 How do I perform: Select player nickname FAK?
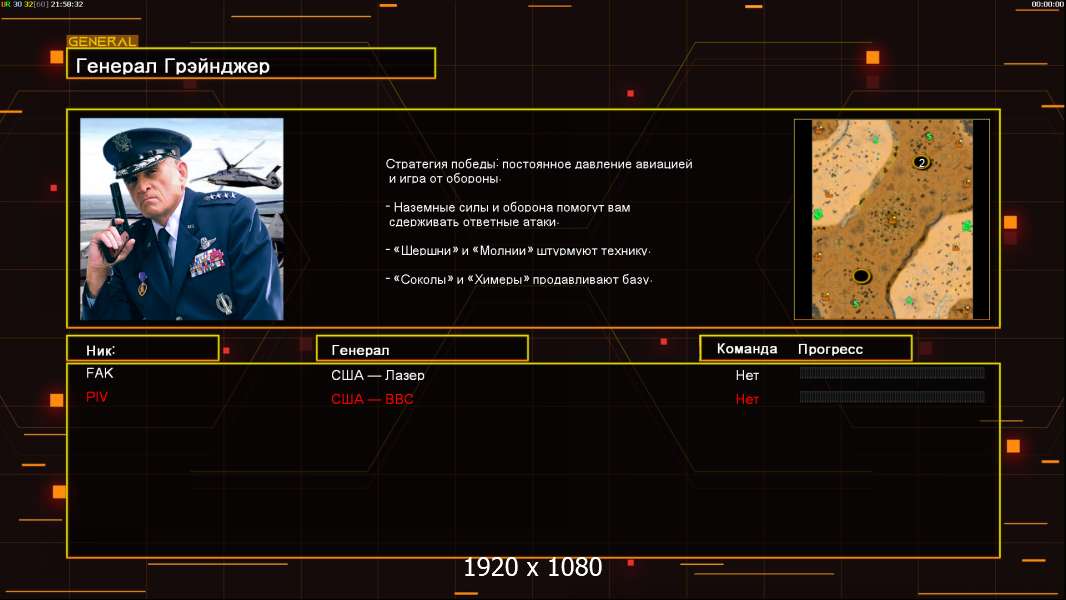(100, 373)
